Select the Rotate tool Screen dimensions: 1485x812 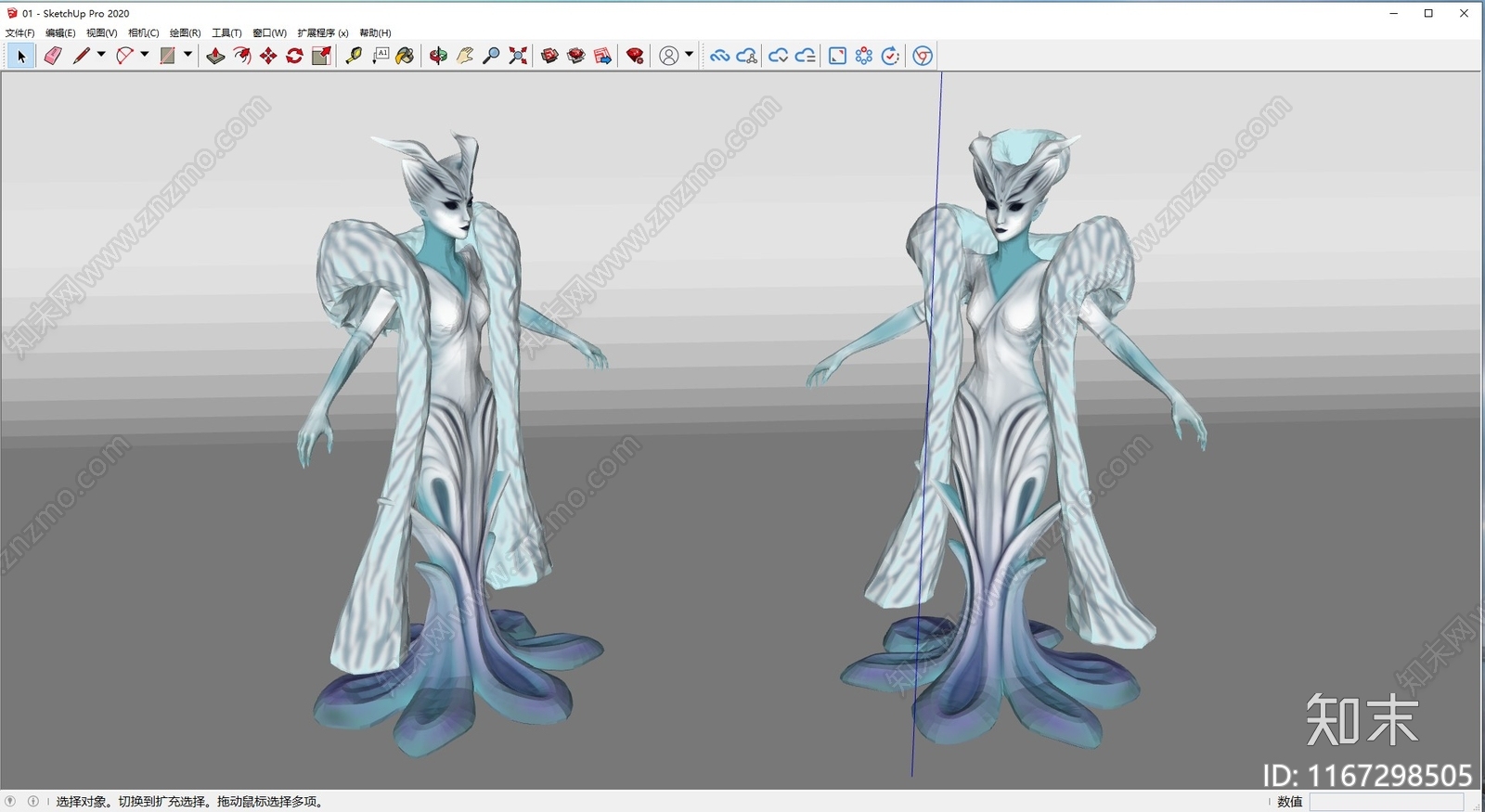click(295, 56)
